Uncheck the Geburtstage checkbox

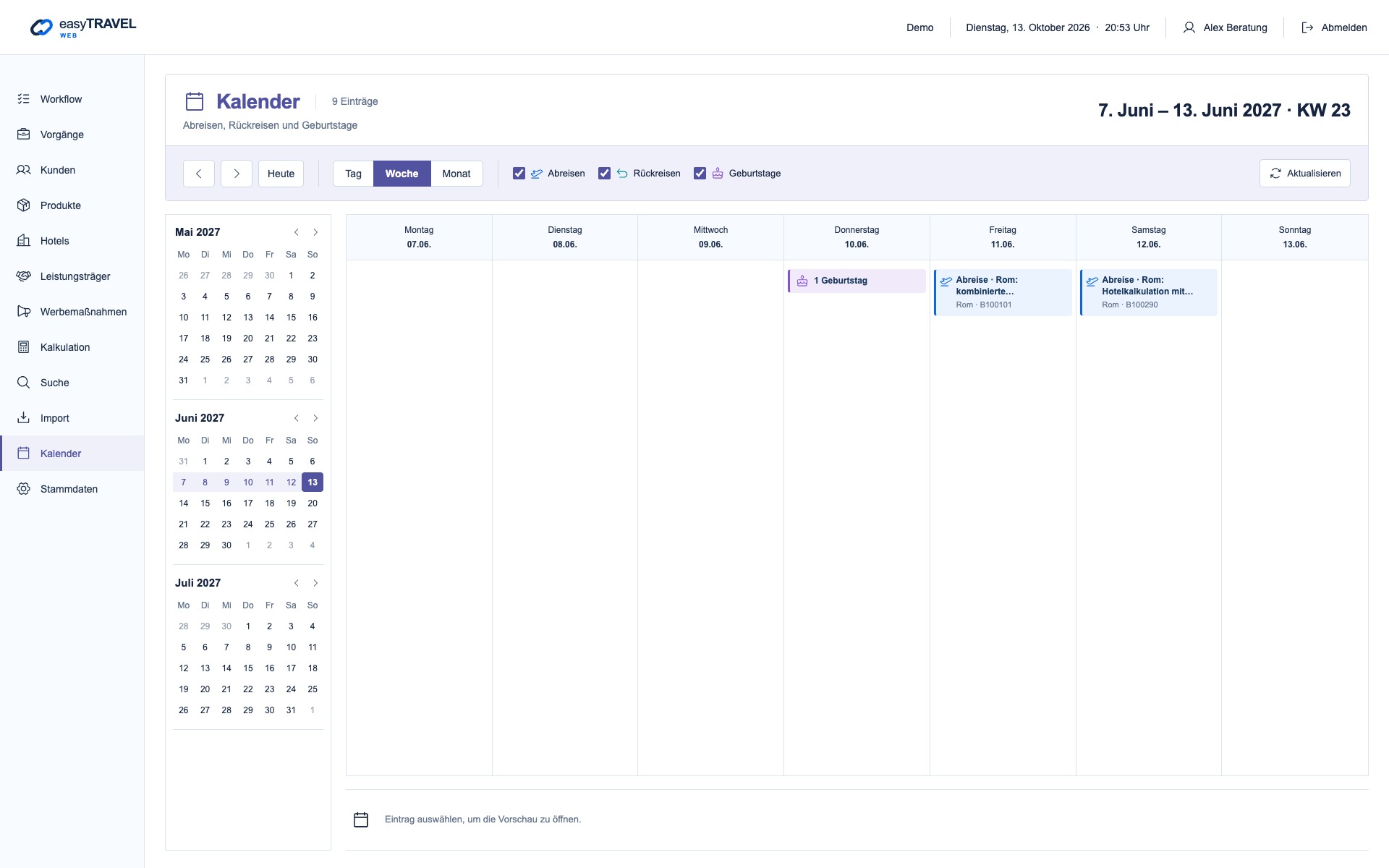tap(700, 174)
